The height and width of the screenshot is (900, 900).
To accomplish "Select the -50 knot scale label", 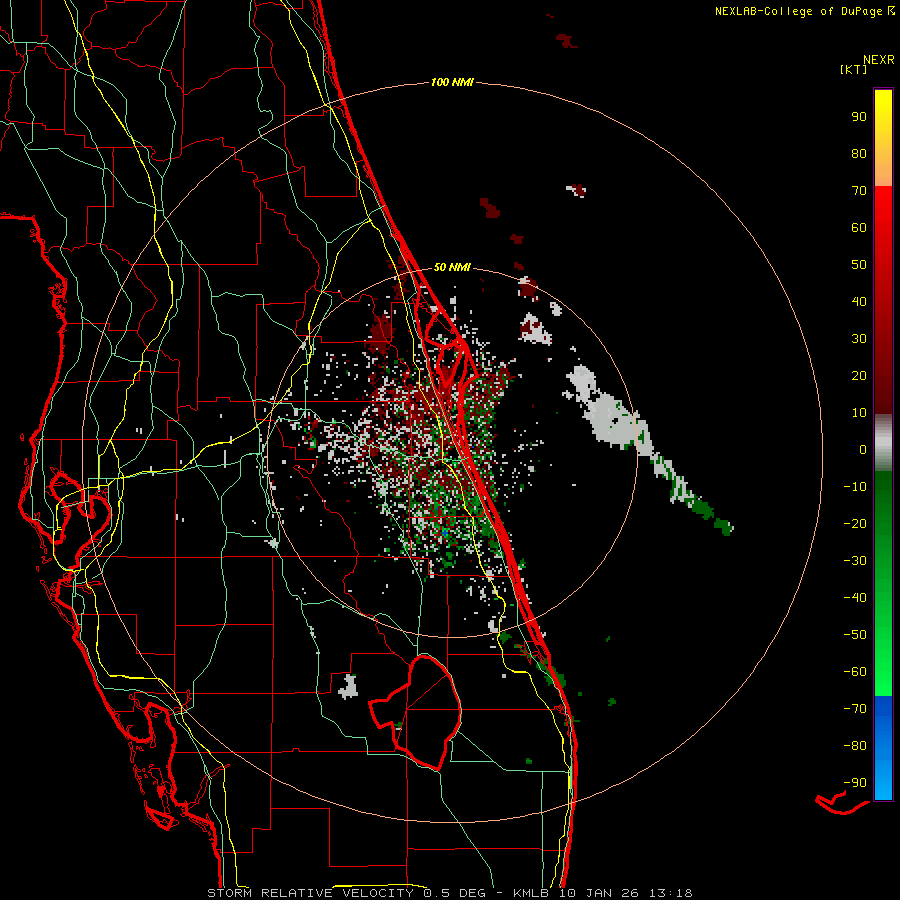I will click(x=855, y=635).
